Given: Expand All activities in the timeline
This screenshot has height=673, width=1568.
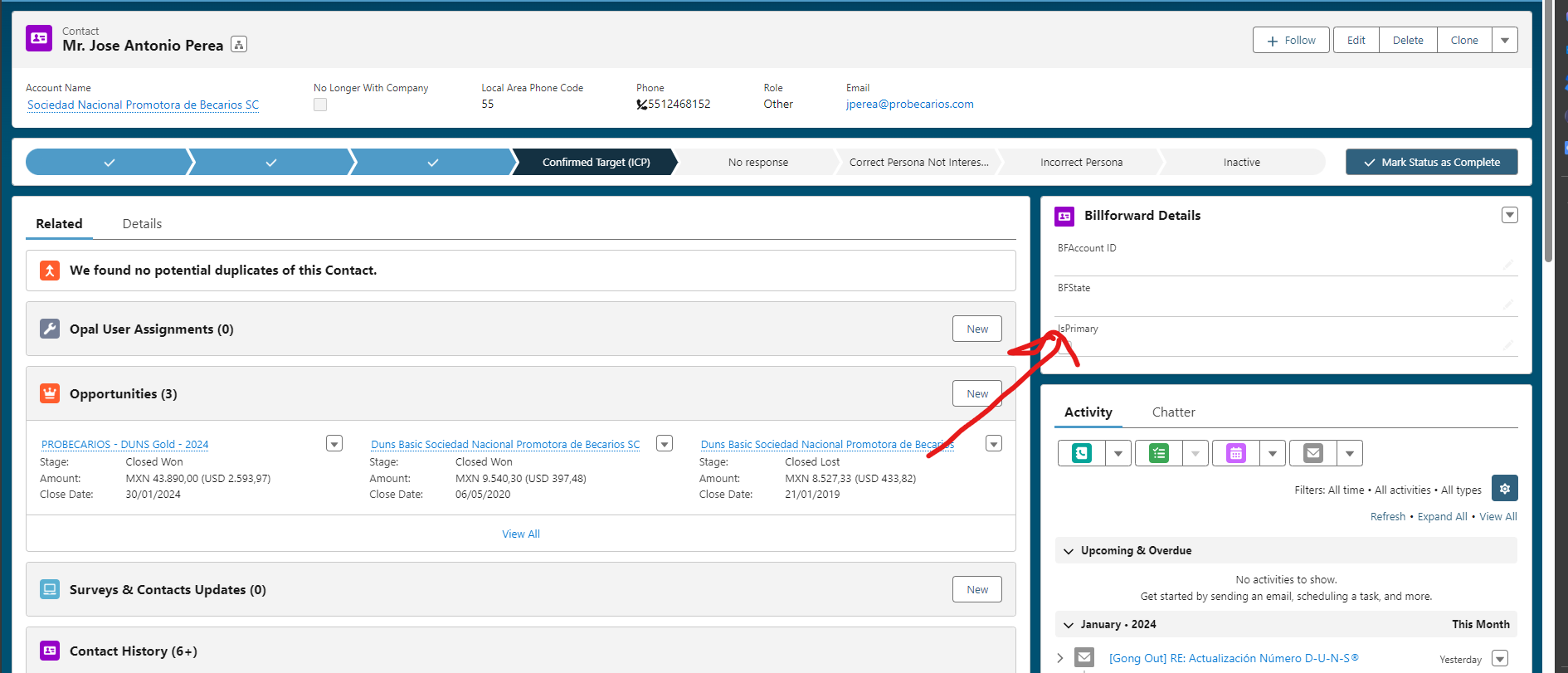Looking at the screenshot, I should click(x=1442, y=516).
